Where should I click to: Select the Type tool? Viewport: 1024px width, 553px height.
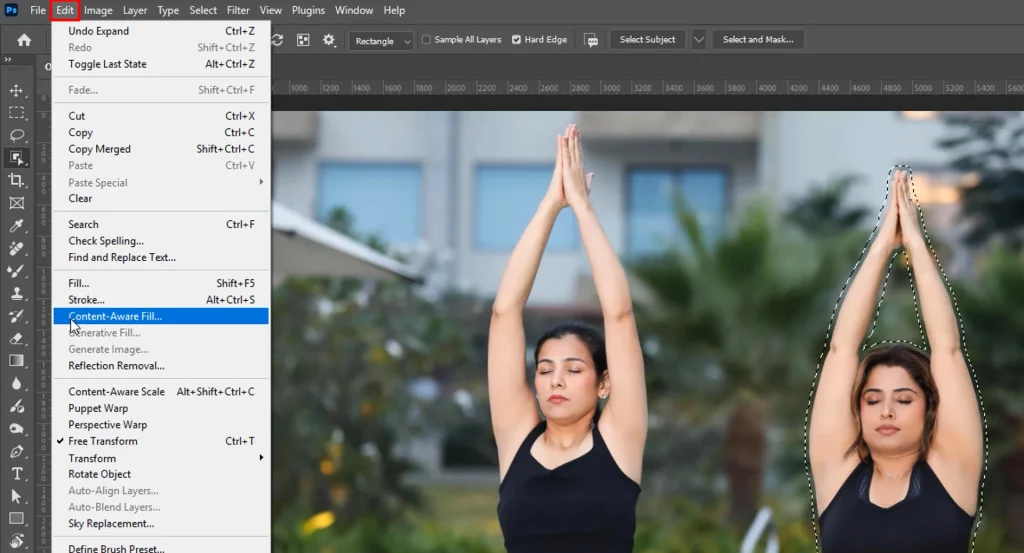click(x=17, y=474)
